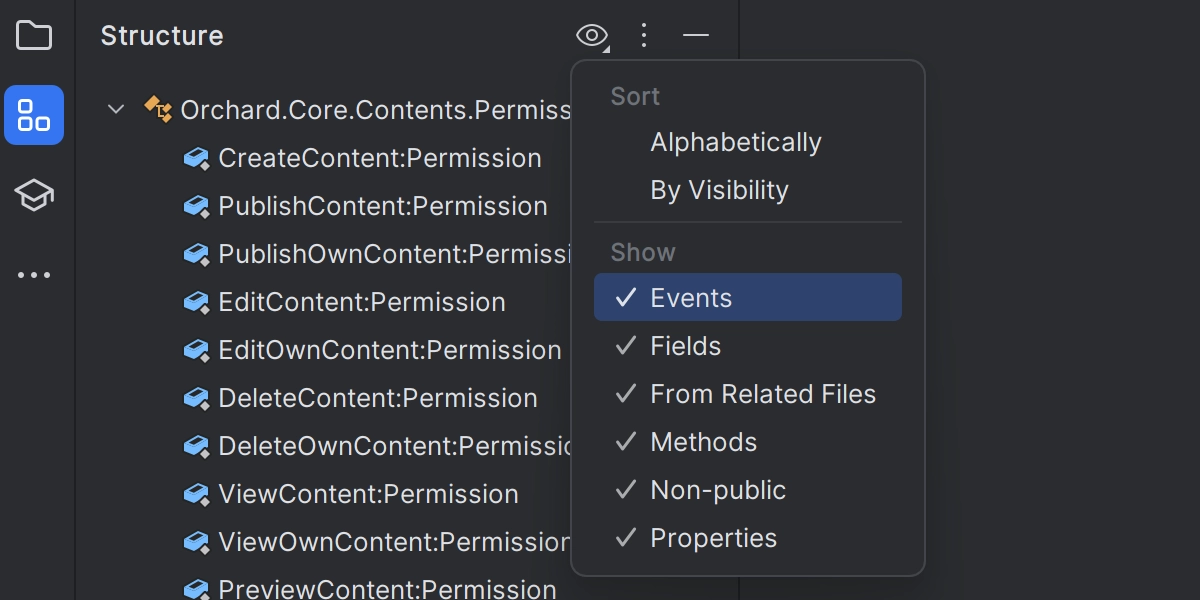This screenshot has height=600, width=1200.
Task: Select the DeleteContent:Permission item
Action: coord(378,398)
